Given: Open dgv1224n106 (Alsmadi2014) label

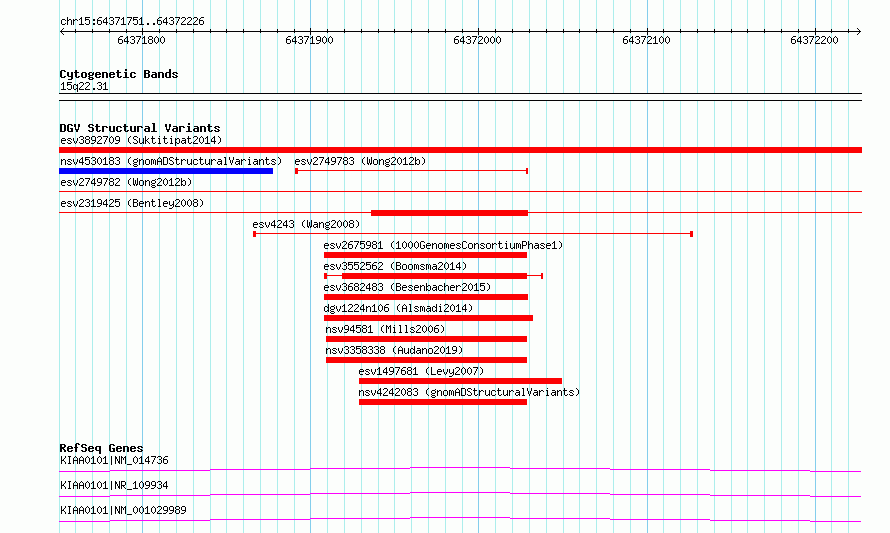Looking at the screenshot, I should [398, 308].
